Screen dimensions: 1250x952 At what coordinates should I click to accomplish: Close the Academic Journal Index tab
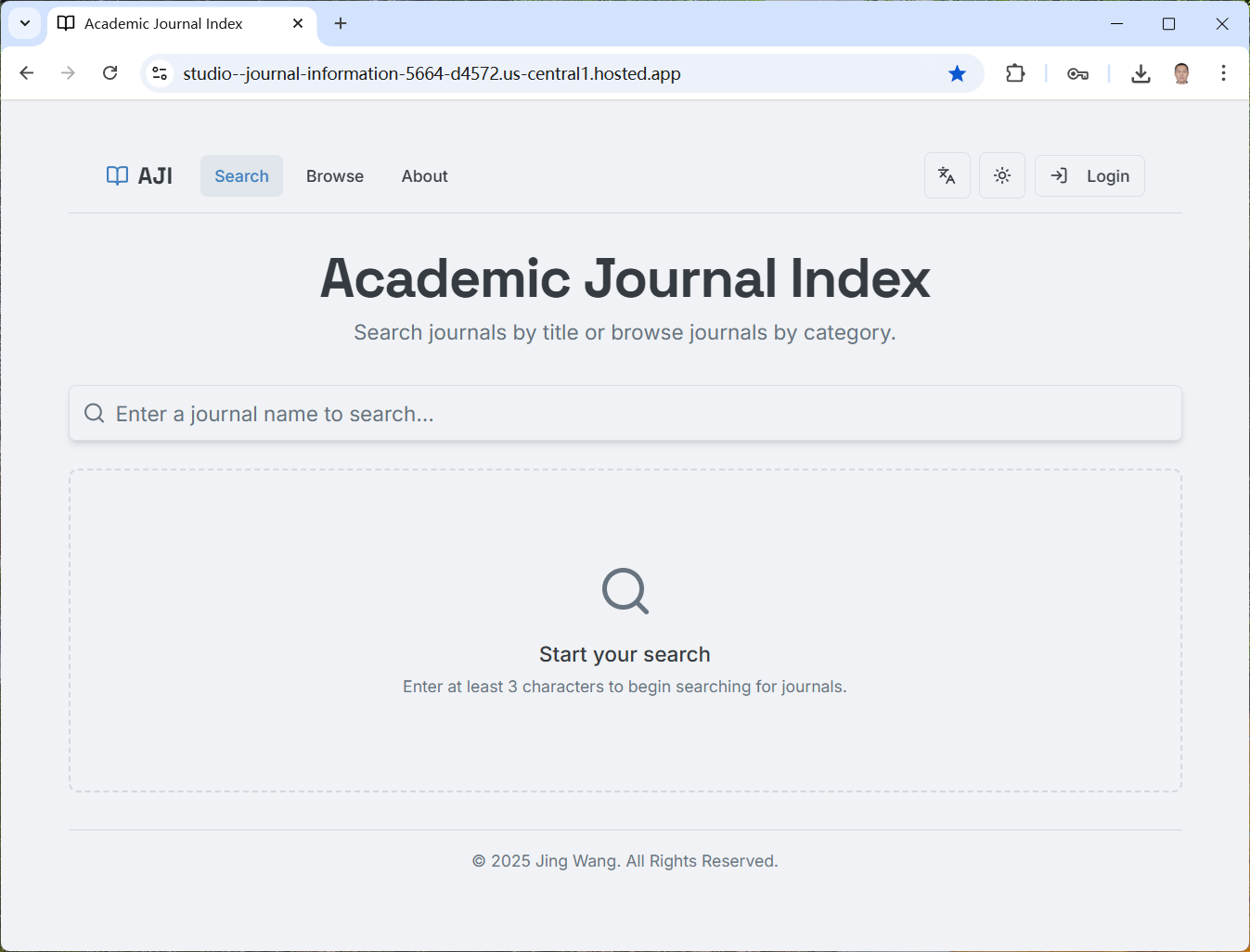click(298, 23)
